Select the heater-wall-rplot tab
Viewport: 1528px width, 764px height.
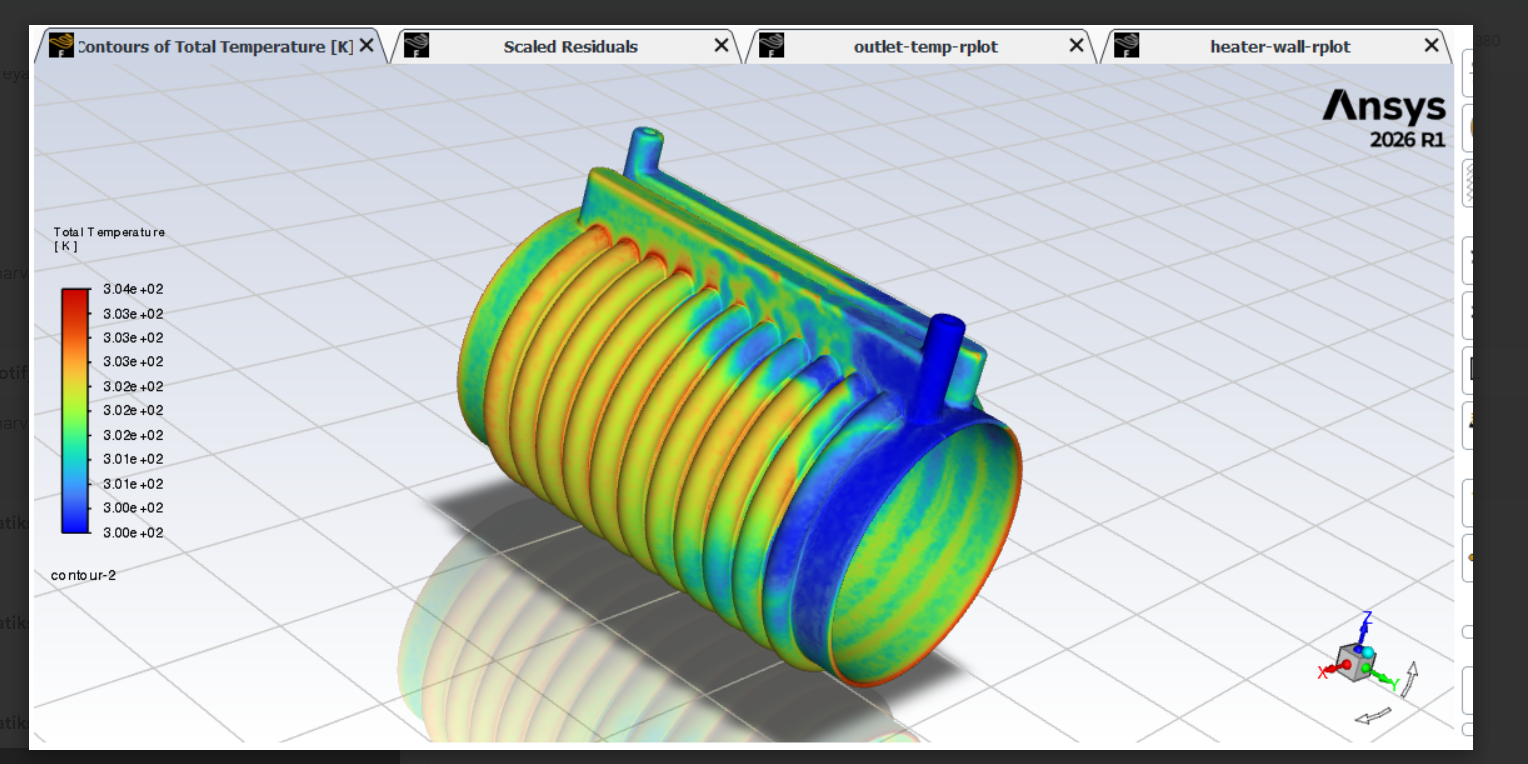tap(1279, 47)
